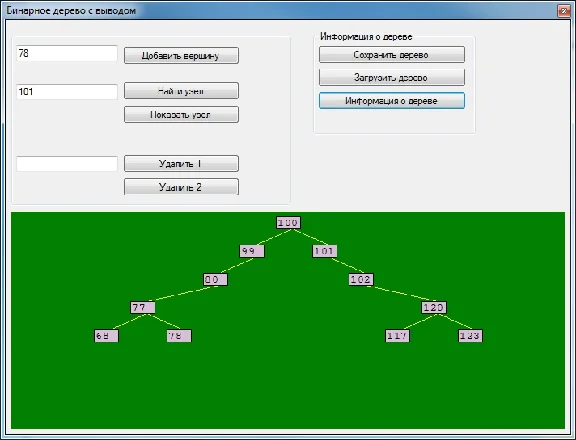Click the 'Показать узел' button
This screenshot has height=440, width=576.
coord(181,115)
